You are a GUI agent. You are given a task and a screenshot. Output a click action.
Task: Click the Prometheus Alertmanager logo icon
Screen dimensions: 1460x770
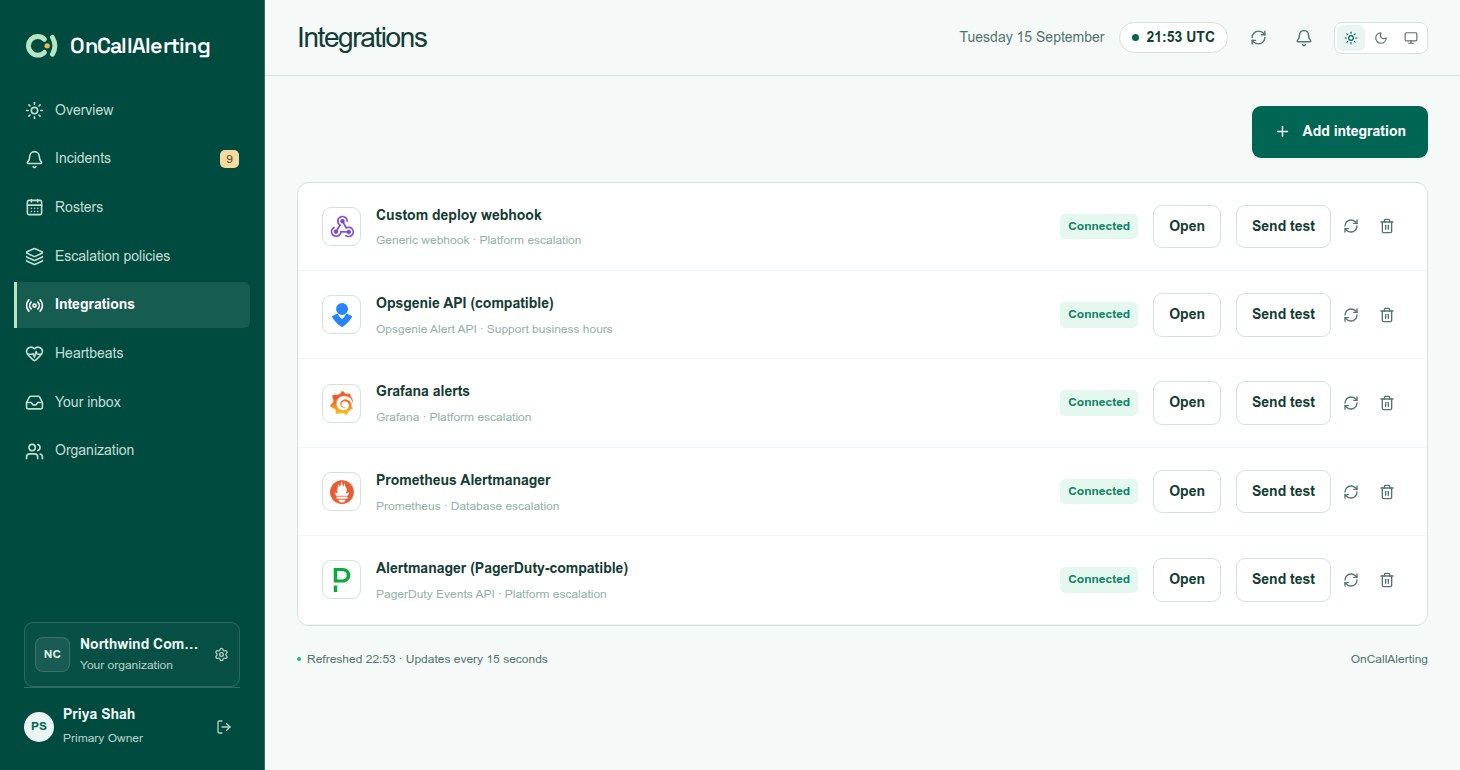[342, 491]
